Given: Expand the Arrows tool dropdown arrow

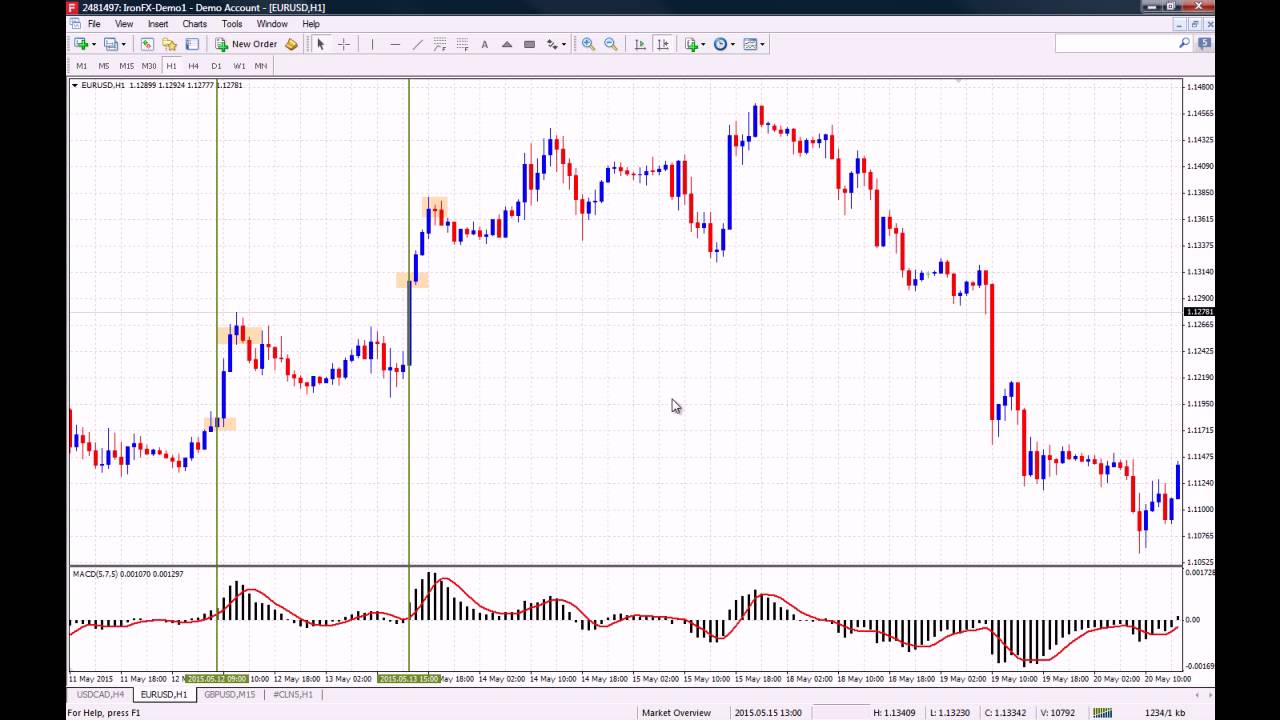Looking at the screenshot, I should point(564,44).
